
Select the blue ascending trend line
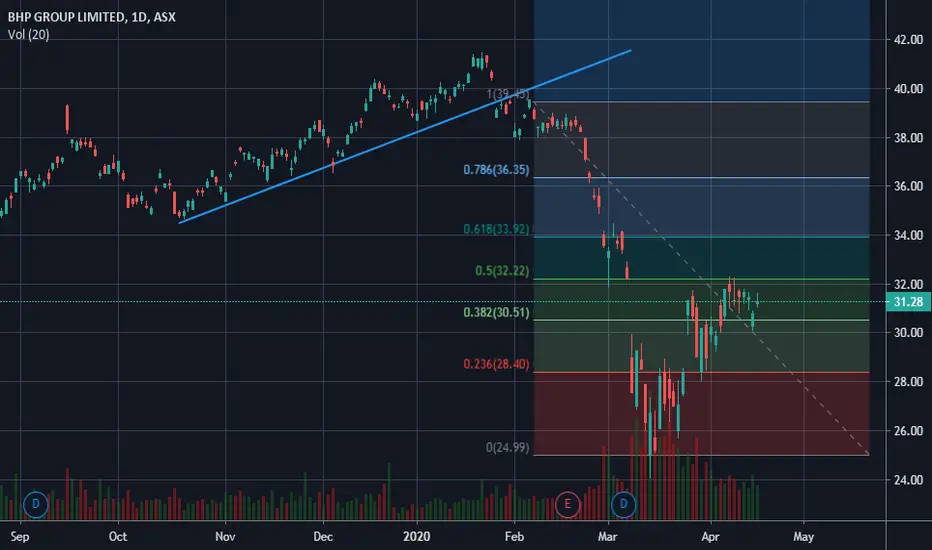click(404, 137)
